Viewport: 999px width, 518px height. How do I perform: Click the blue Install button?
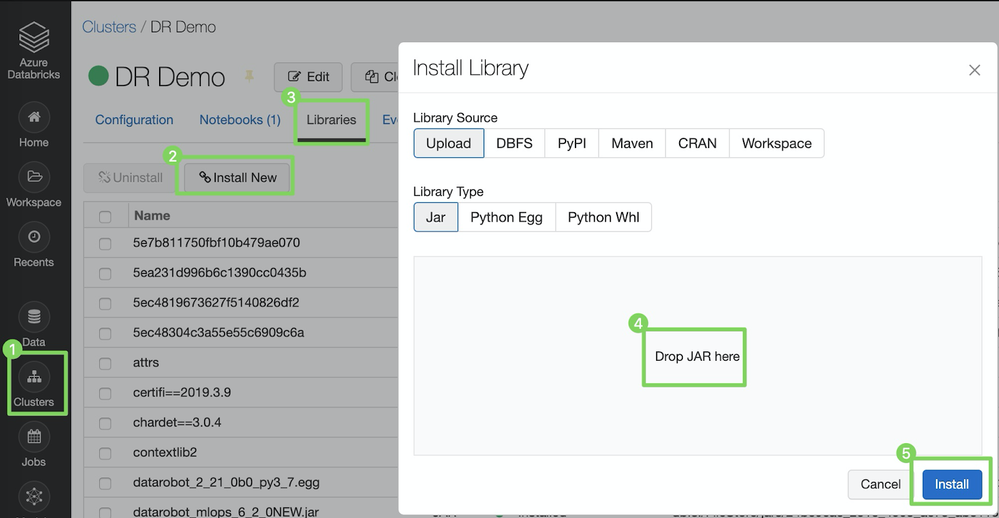[952, 484]
